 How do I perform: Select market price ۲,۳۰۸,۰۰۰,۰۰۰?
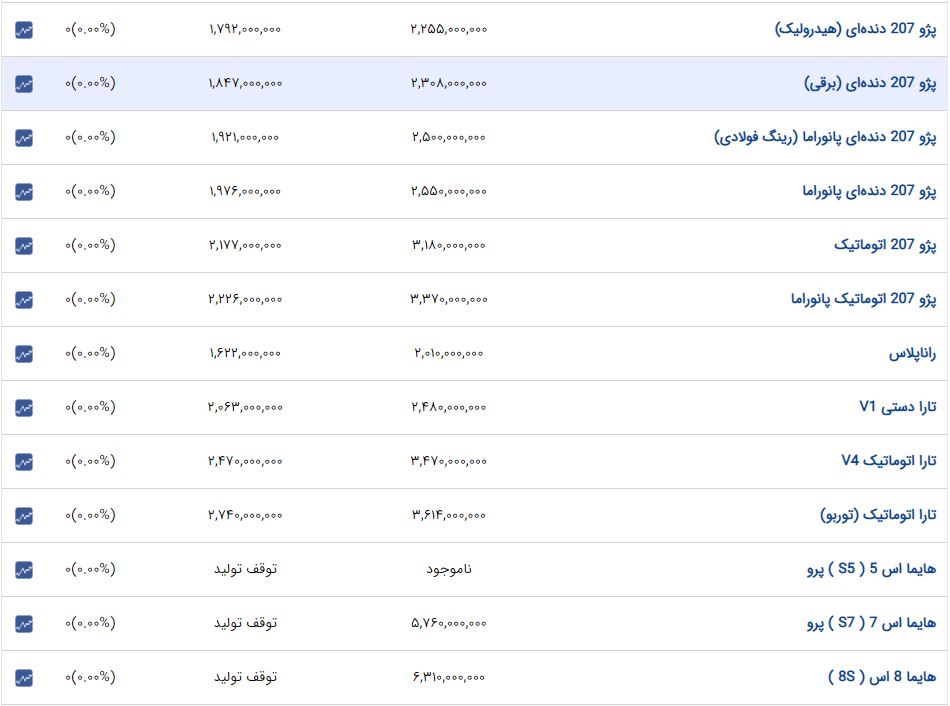click(x=448, y=83)
